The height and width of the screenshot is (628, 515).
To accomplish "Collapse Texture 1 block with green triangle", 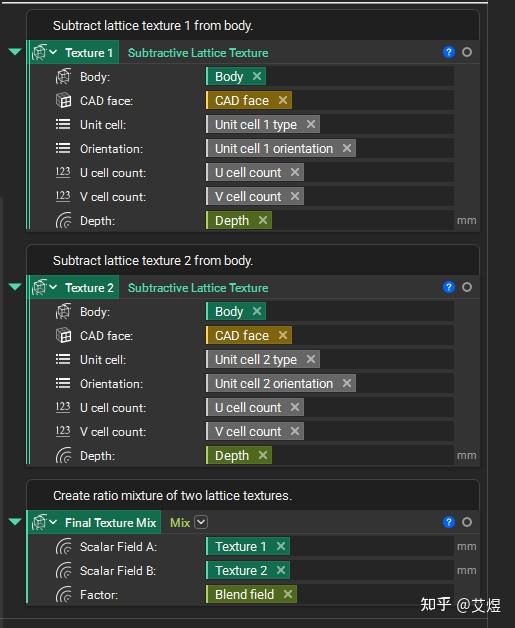I will (15, 52).
